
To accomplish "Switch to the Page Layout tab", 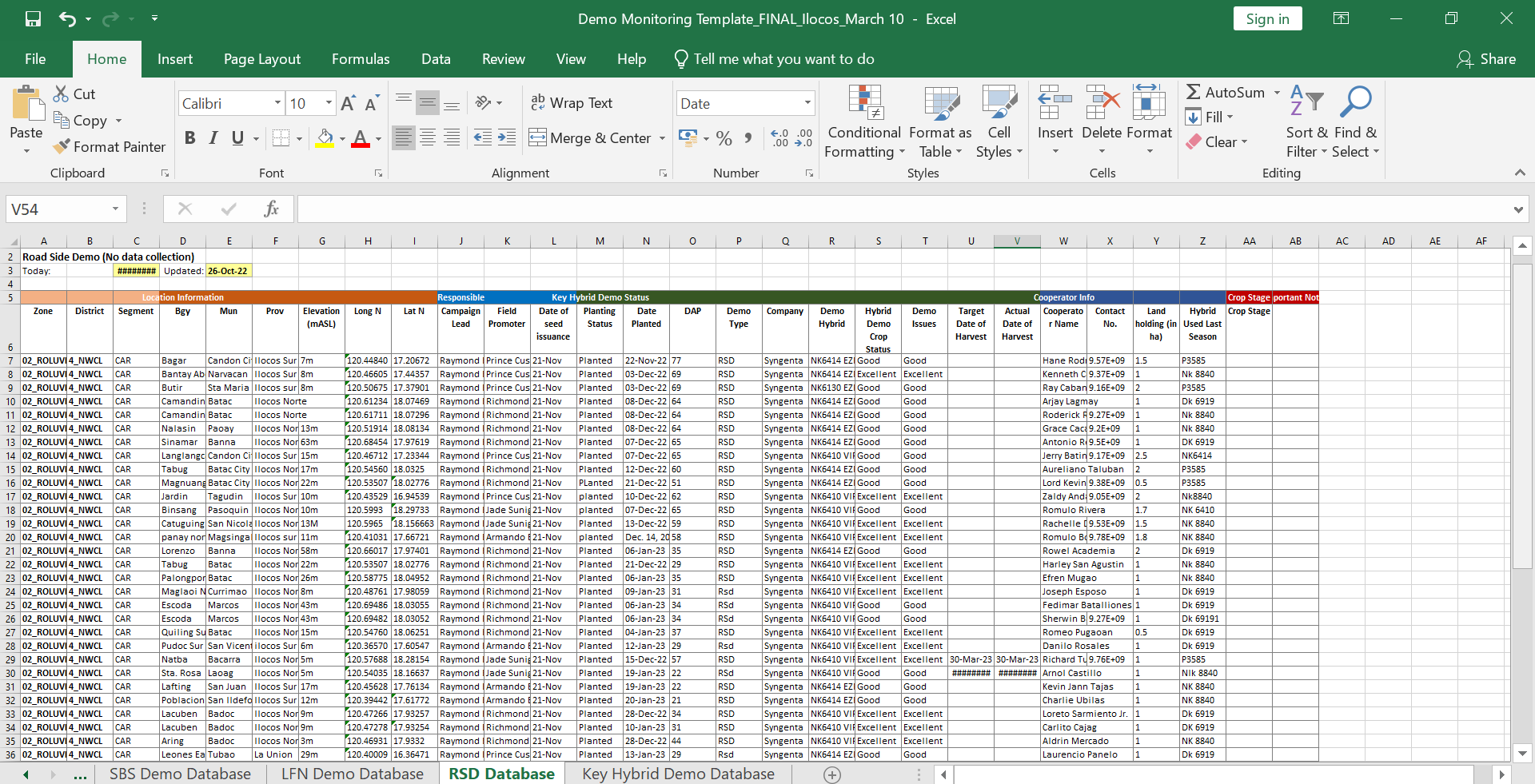I will click(262, 59).
